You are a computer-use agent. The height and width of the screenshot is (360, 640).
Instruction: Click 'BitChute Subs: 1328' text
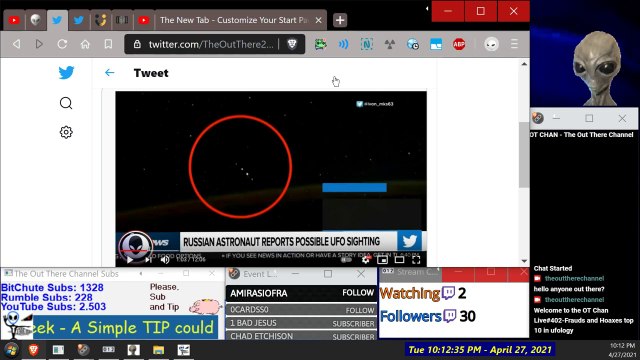point(52,288)
